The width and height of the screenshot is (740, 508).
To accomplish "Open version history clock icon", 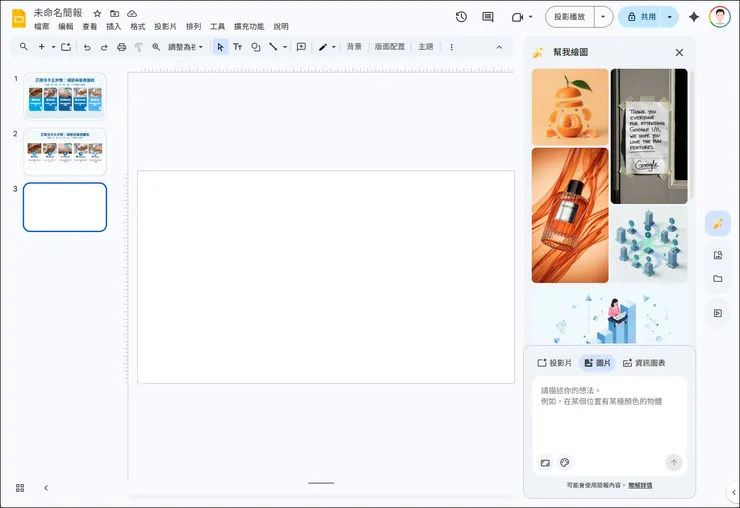I will (x=461, y=17).
